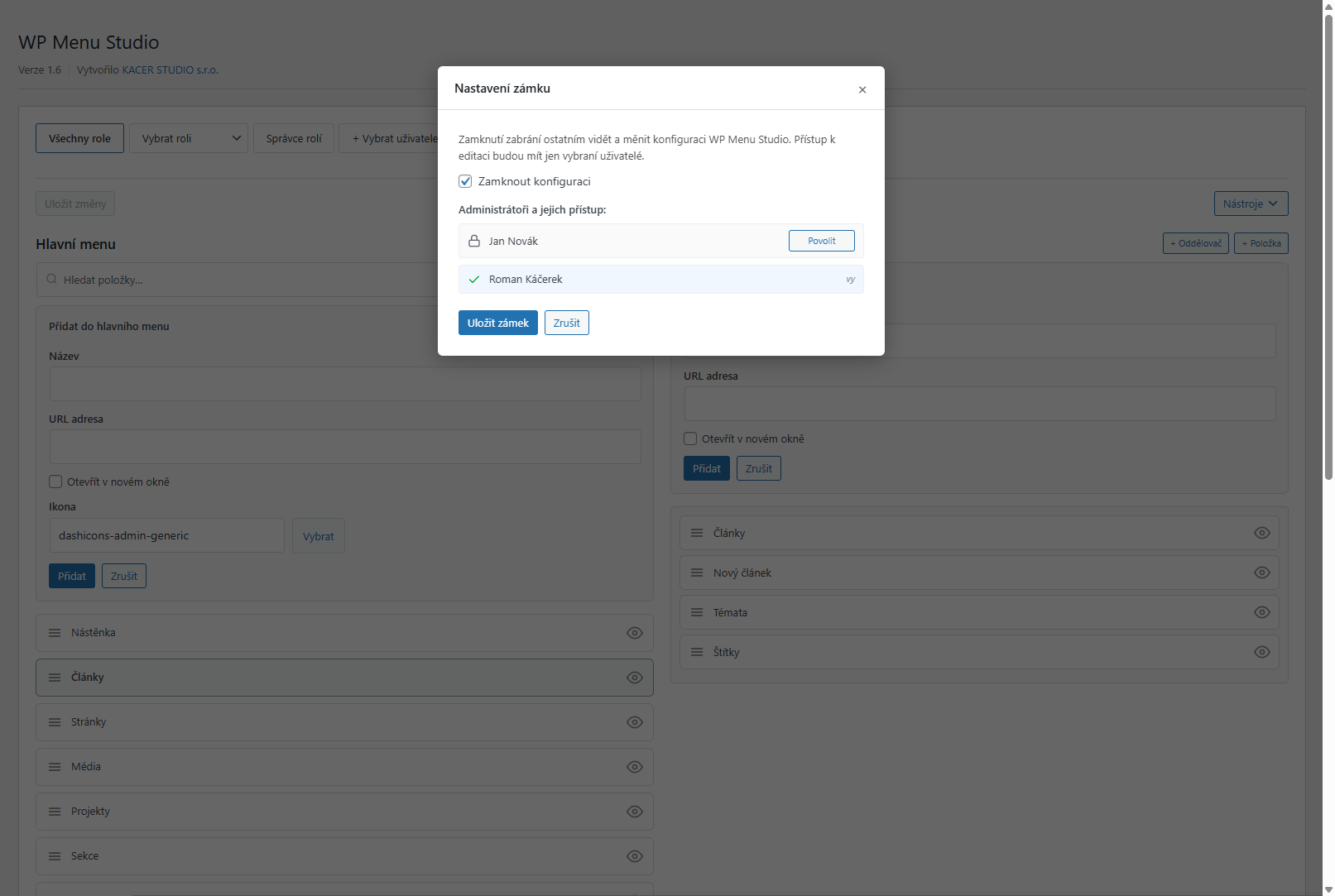Image resolution: width=1335 pixels, height=896 pixels.
Task: Click the green checkmark beside Roman Káčerek
Action: [474, 280]
